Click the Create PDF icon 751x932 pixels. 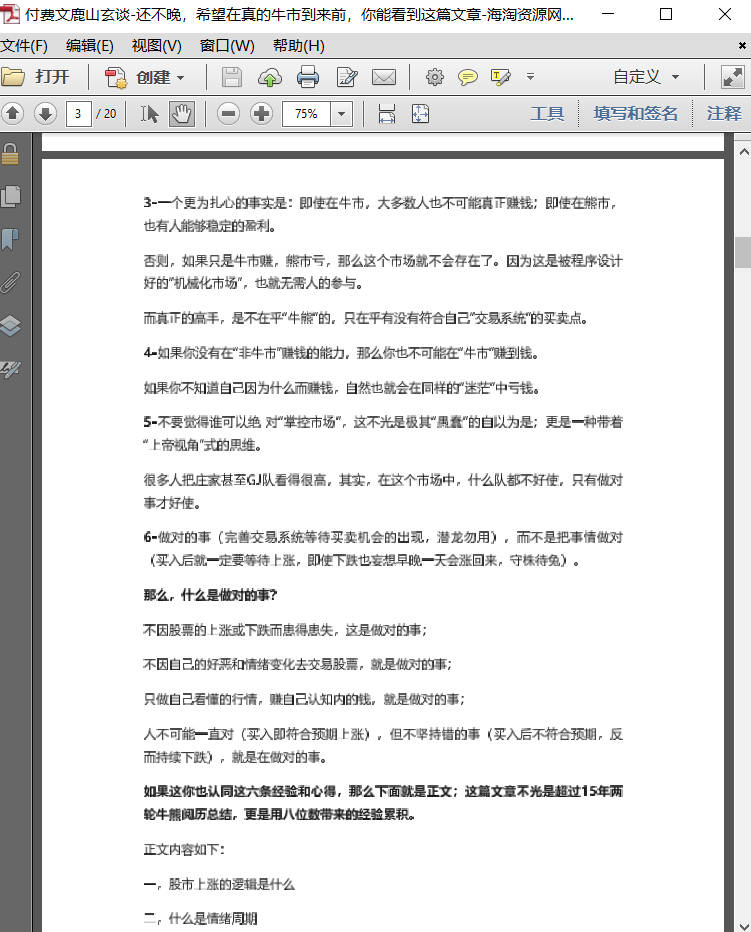[116, 78]
